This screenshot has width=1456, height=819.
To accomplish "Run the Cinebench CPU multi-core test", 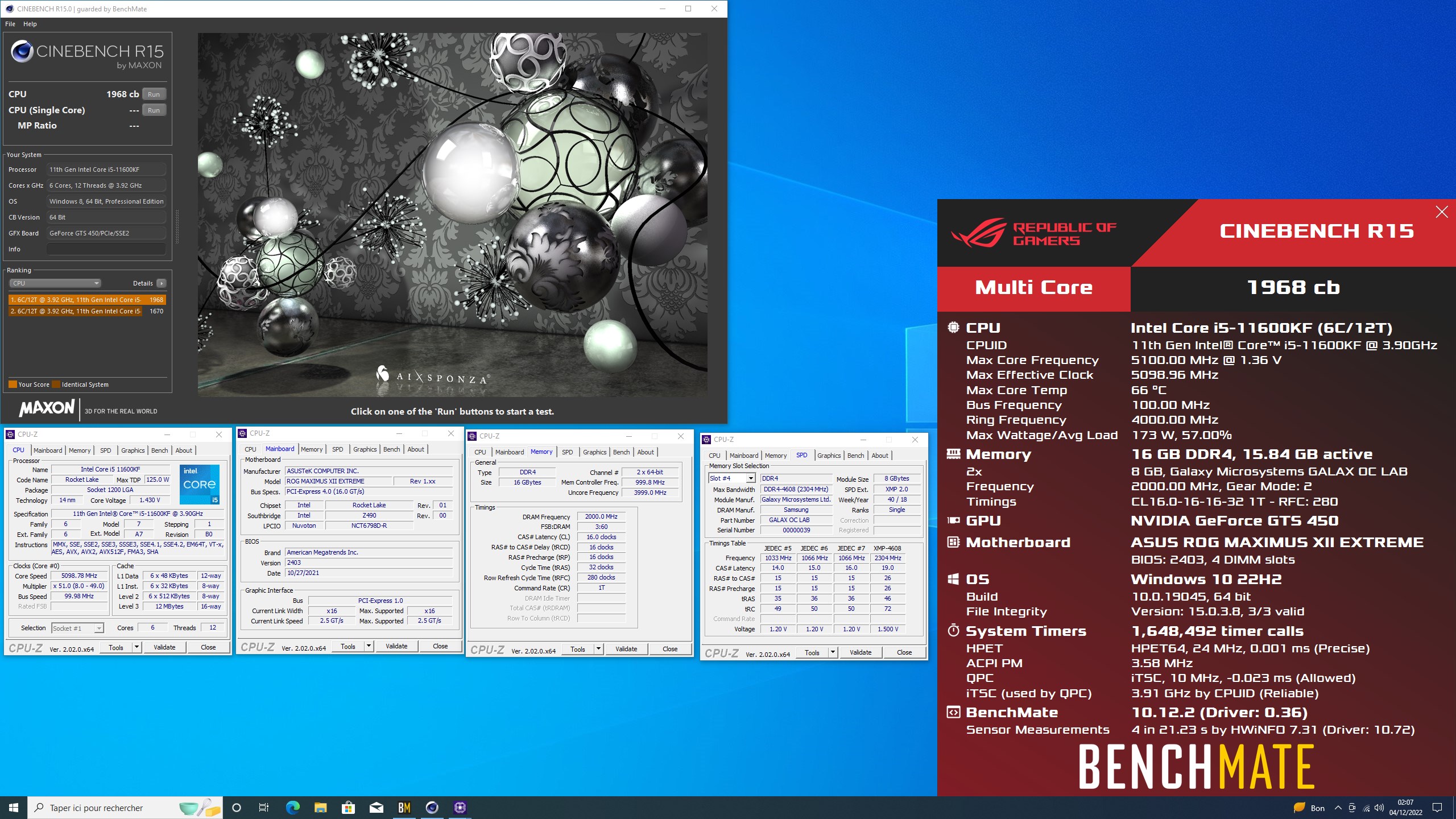I will (x=154, y=94).
